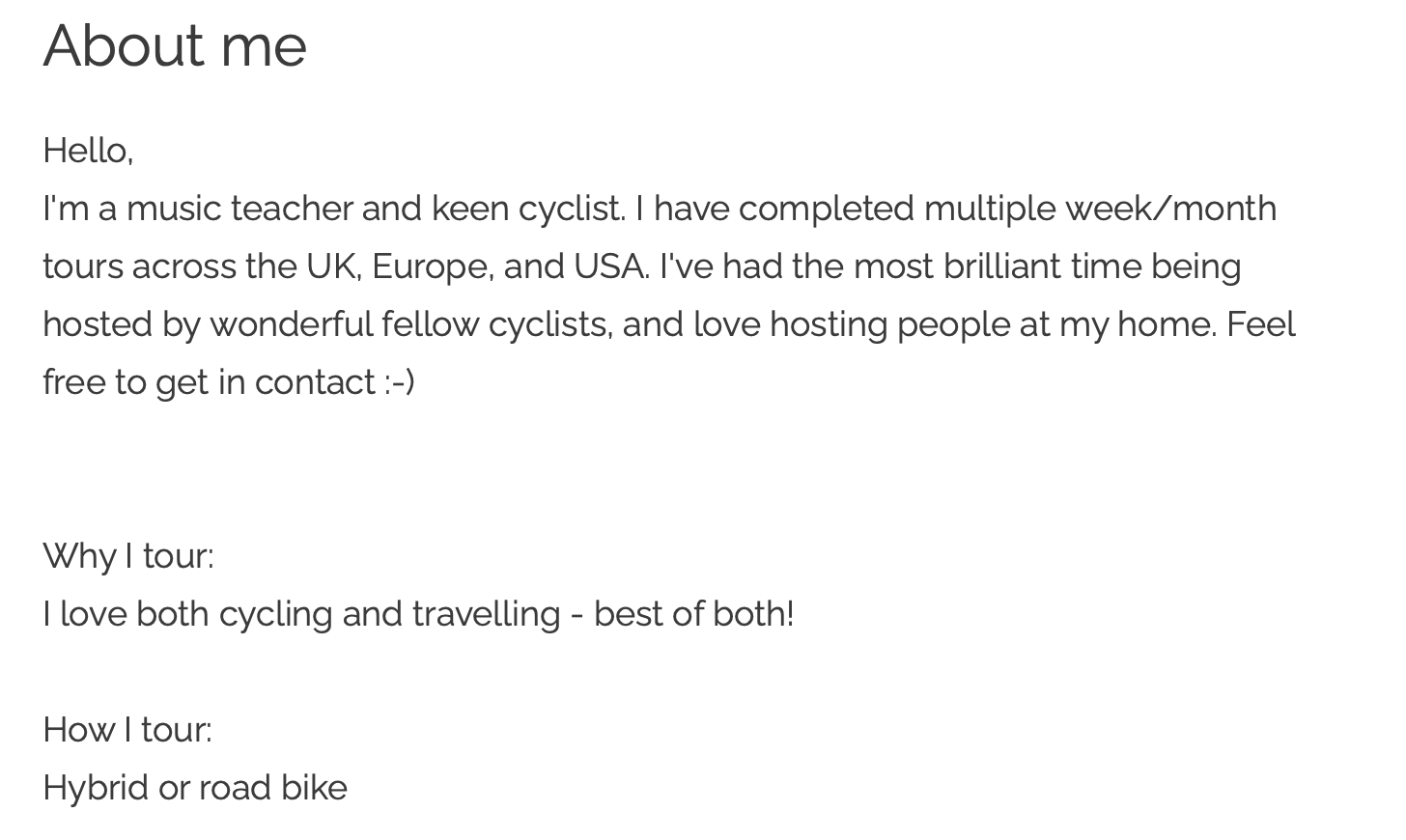Click the word "completed"
Image resolution: width=1406 pixels, height=840 pixels.
click(826, 209)
